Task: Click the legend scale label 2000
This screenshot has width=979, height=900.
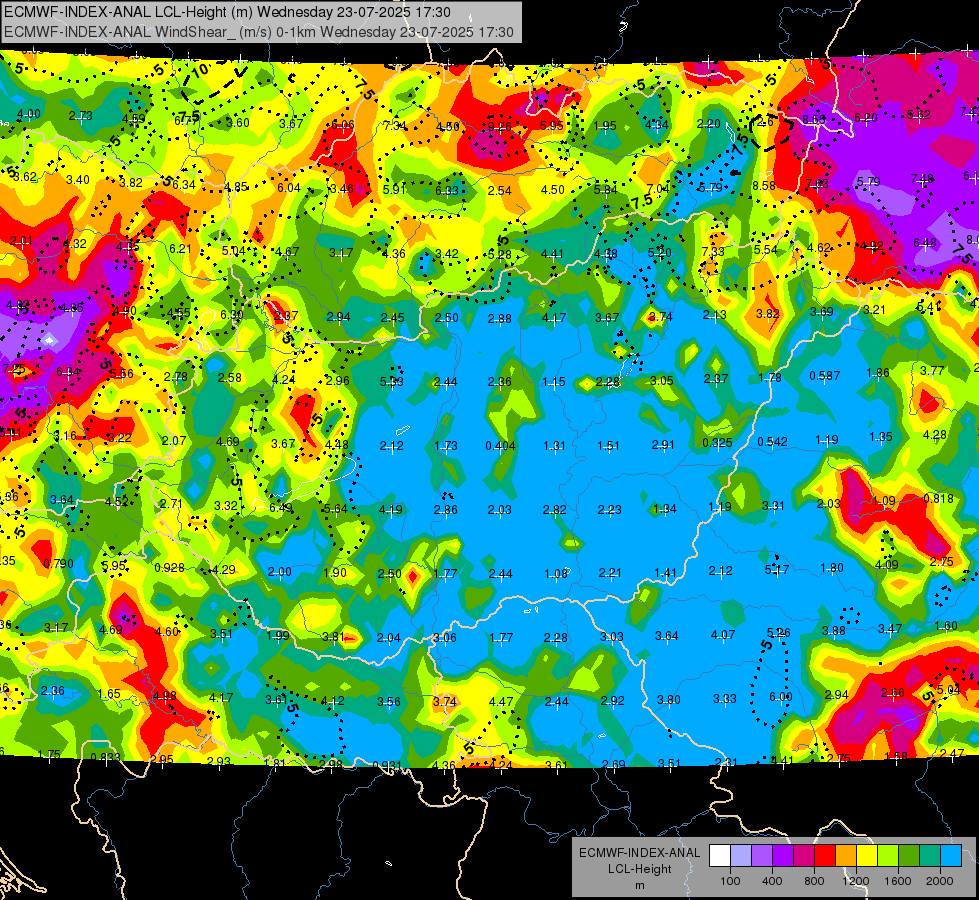Action: 940,881
